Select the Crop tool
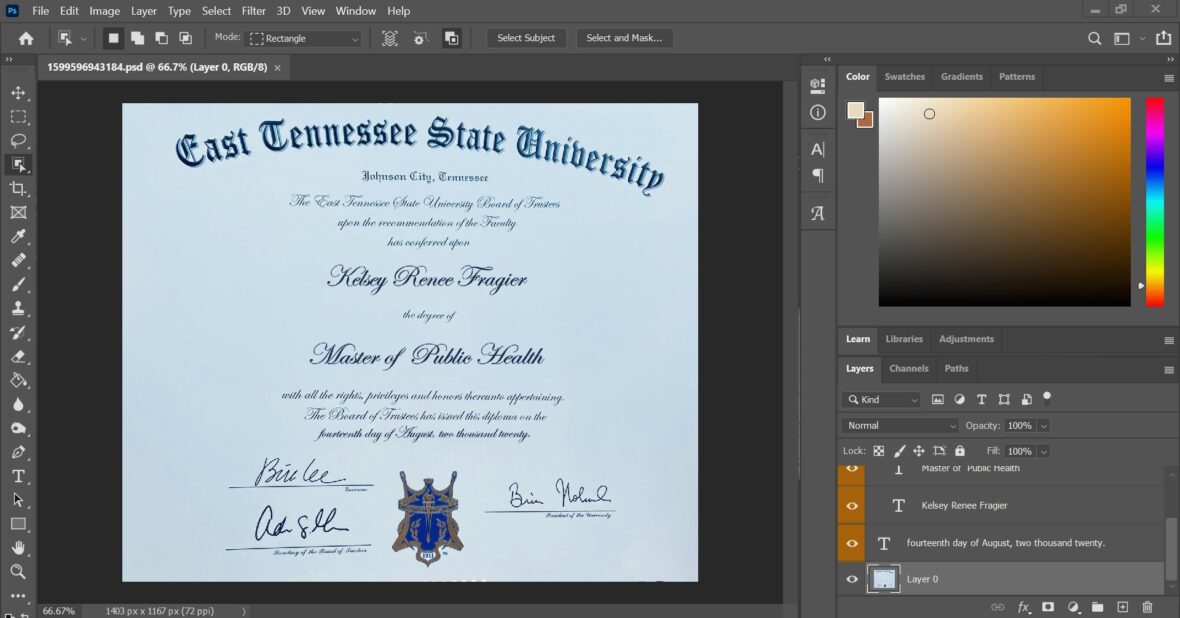 (x=18, y=188)
